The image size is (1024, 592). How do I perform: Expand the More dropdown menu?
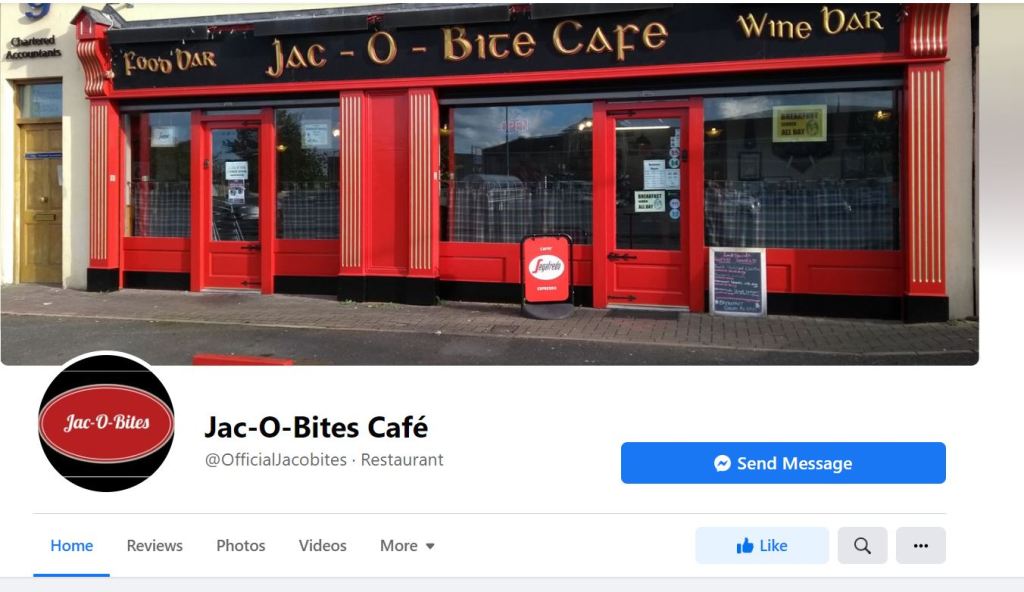click(408, 546)
